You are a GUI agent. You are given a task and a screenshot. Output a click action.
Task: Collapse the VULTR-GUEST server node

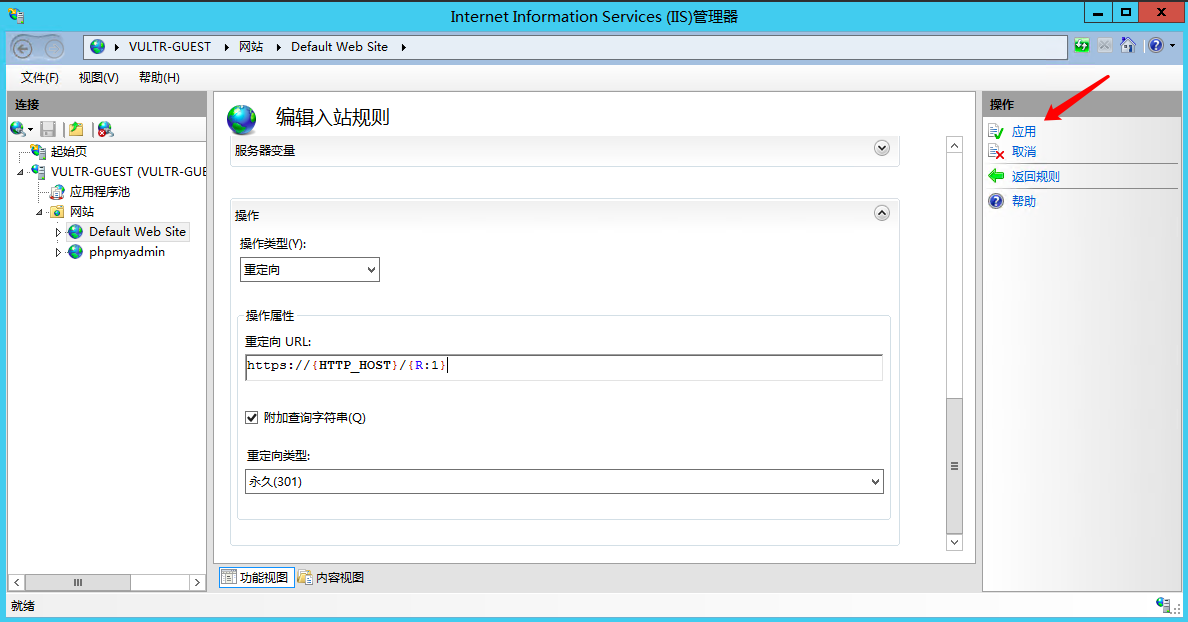20,172
